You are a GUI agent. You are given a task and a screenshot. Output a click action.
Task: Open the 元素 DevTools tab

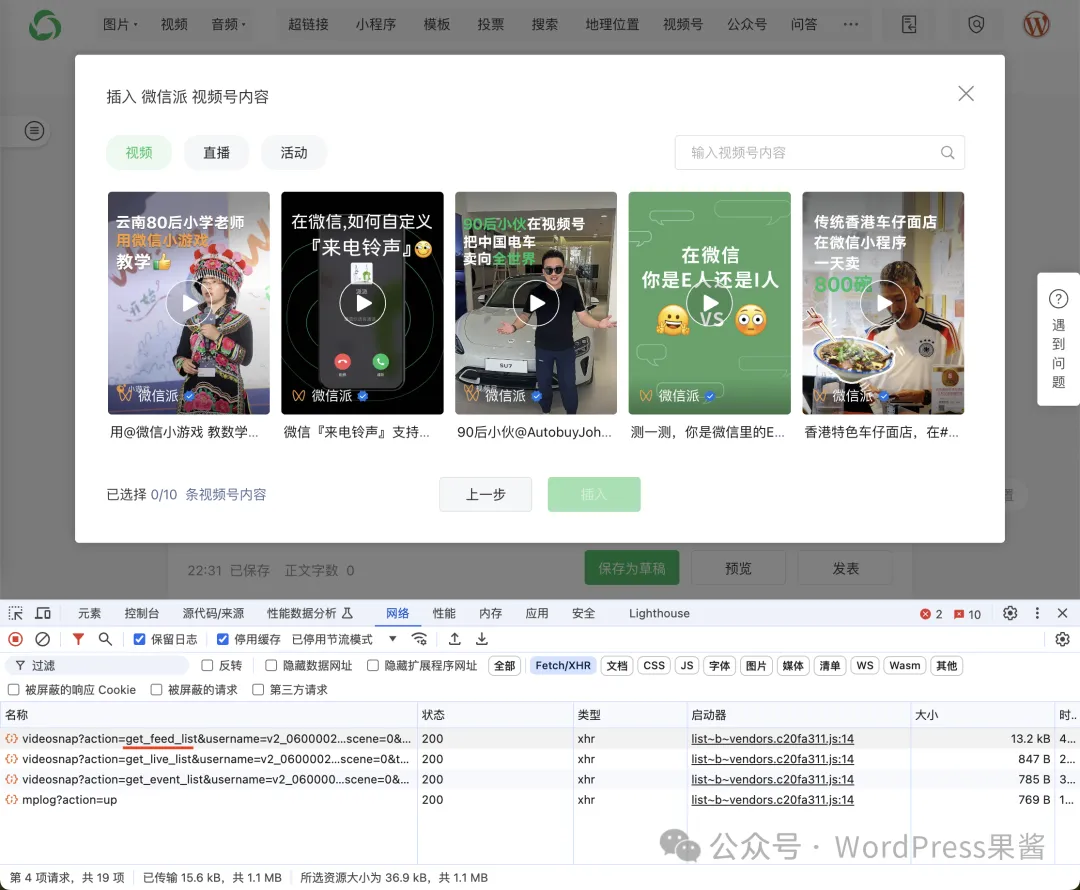(x=90, y=613)
